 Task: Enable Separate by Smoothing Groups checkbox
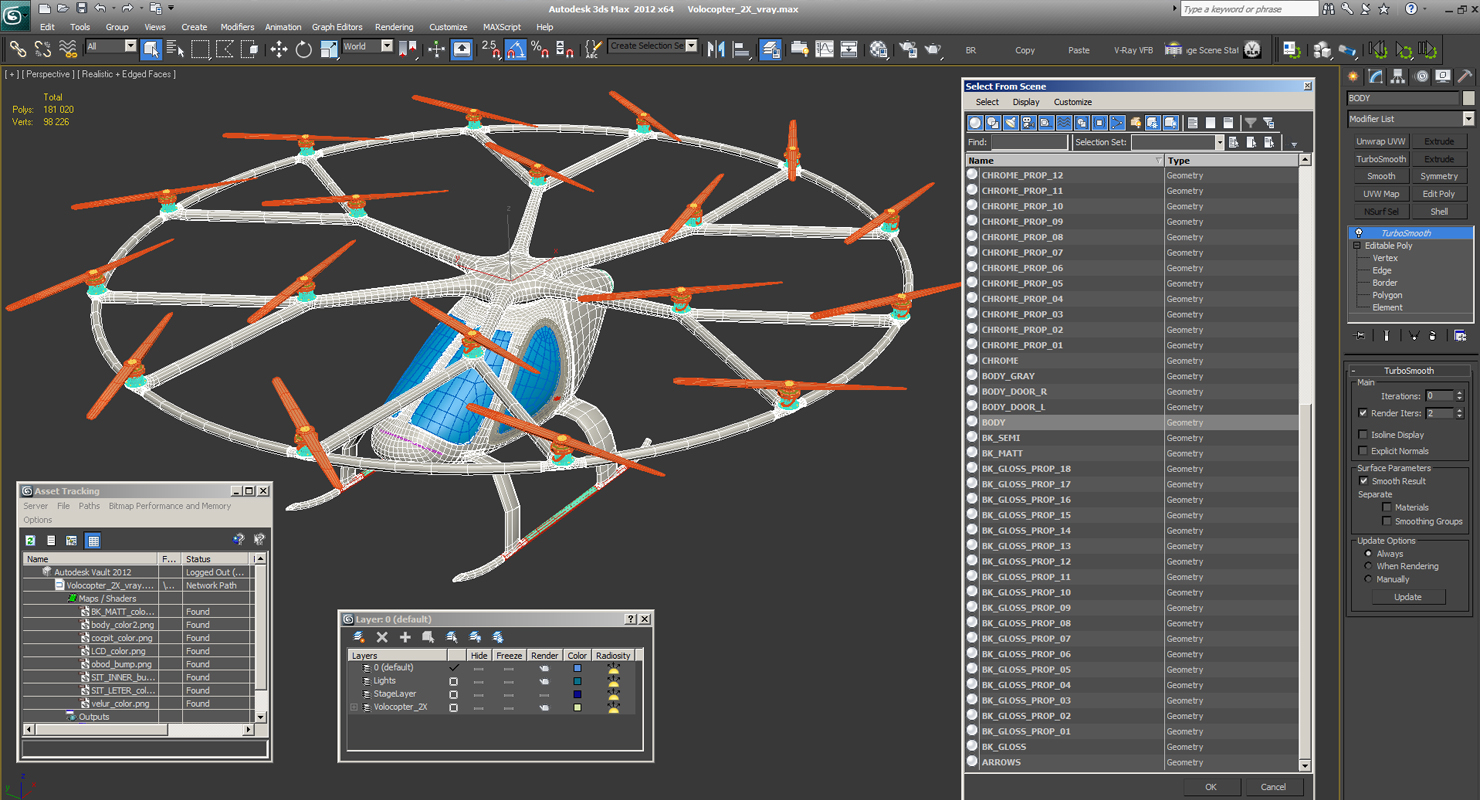1386,521
